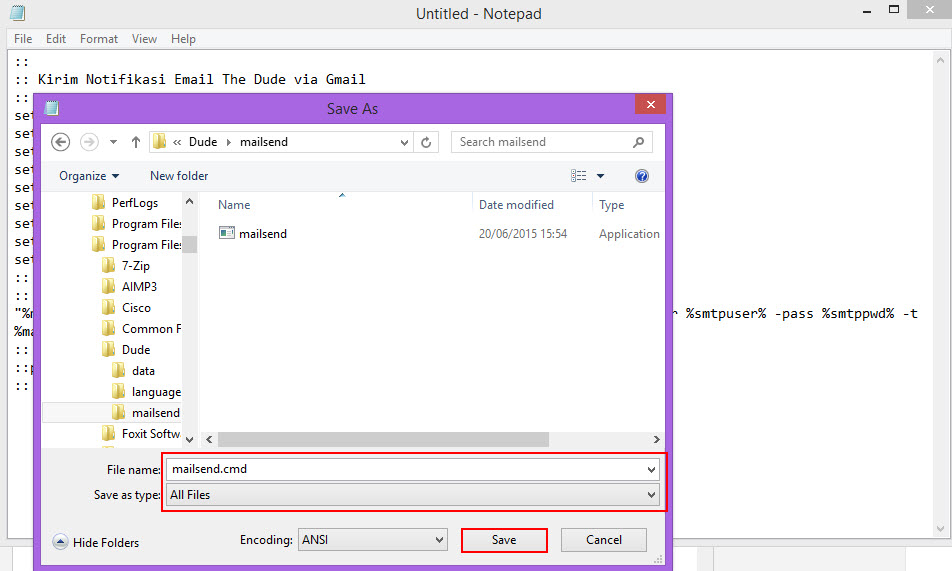Close the Save As dialog
This screenshot has width=952, height=571.
click(x=650, y=104)
